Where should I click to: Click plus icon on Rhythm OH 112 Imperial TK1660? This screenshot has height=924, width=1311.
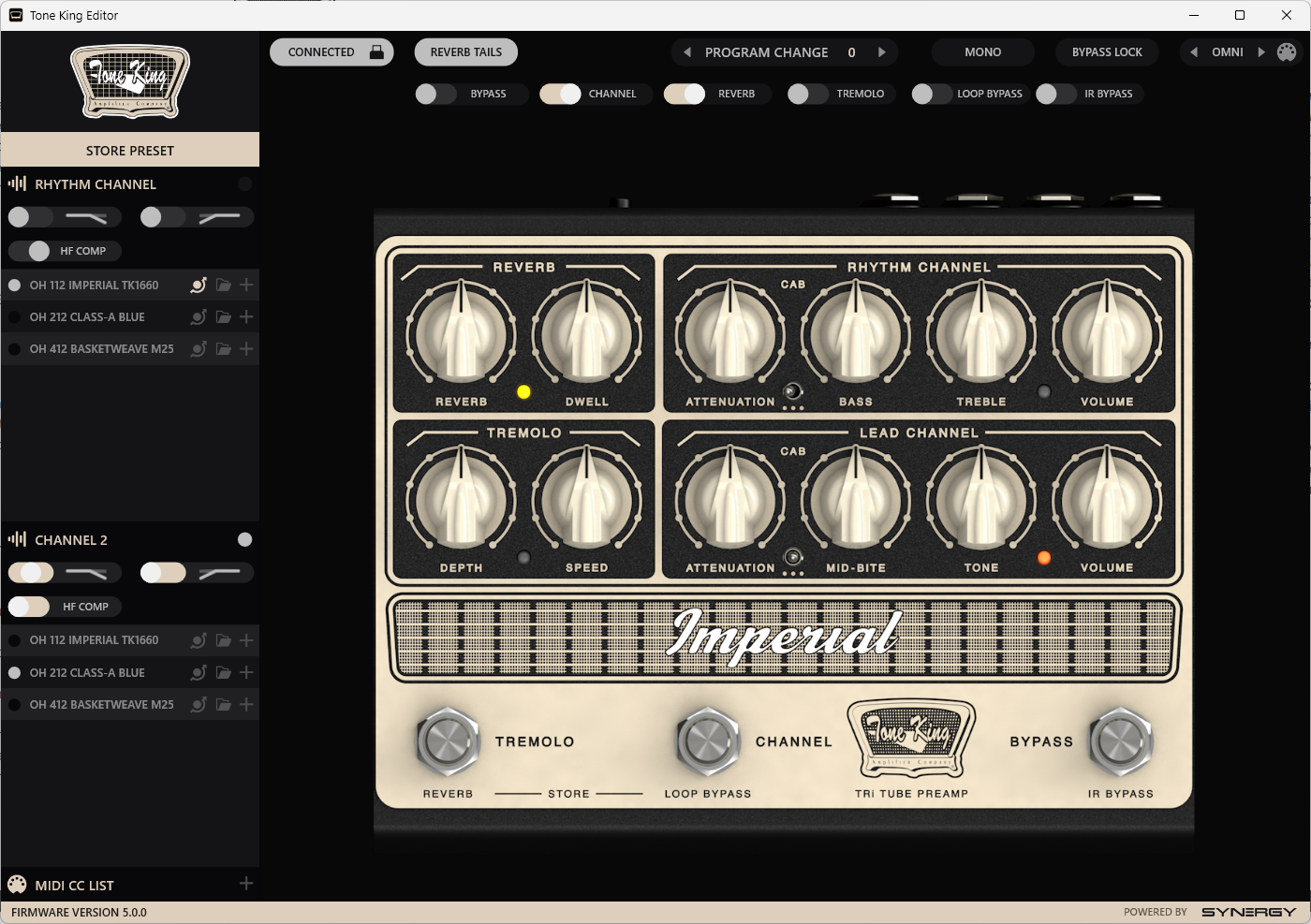click(246, 285)
